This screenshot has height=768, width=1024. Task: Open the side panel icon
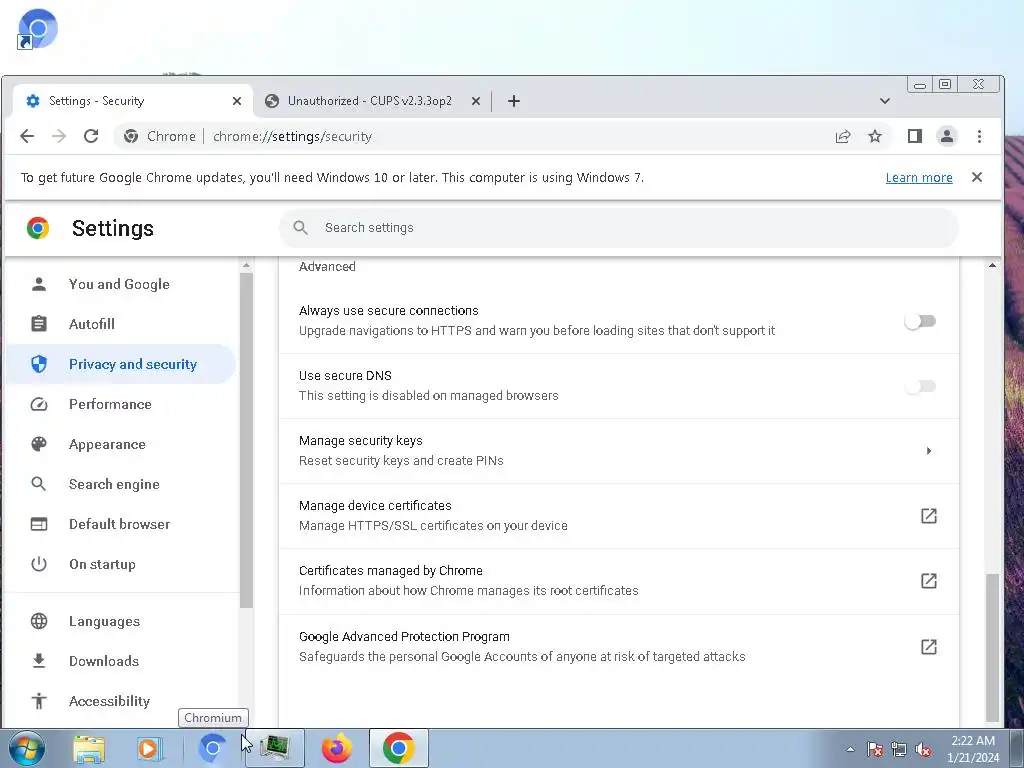tap(914, 136)
